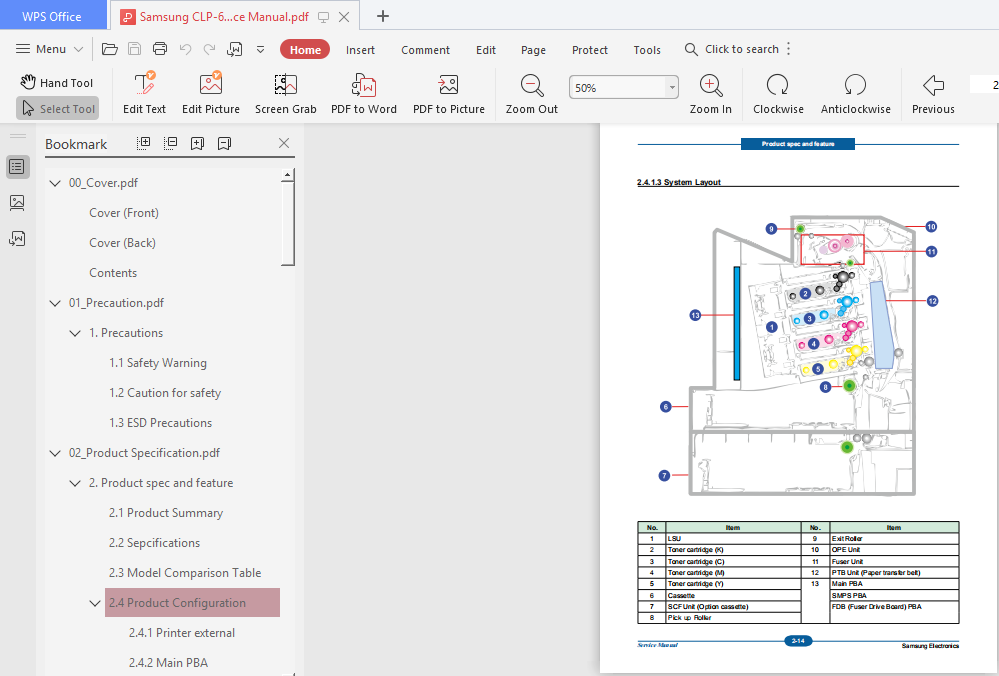Launch PDF to Word converter

(x=364, y=93)
